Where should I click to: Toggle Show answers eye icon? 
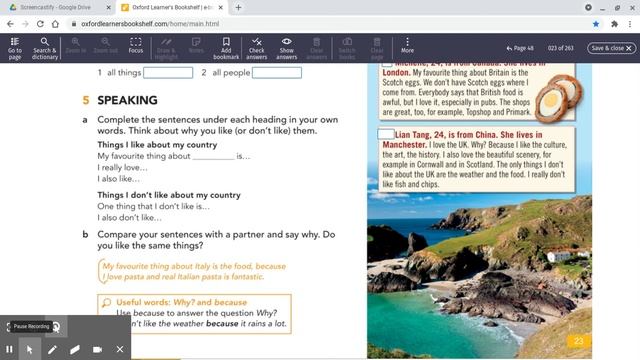pyautogui.click(x=287, y=48)
